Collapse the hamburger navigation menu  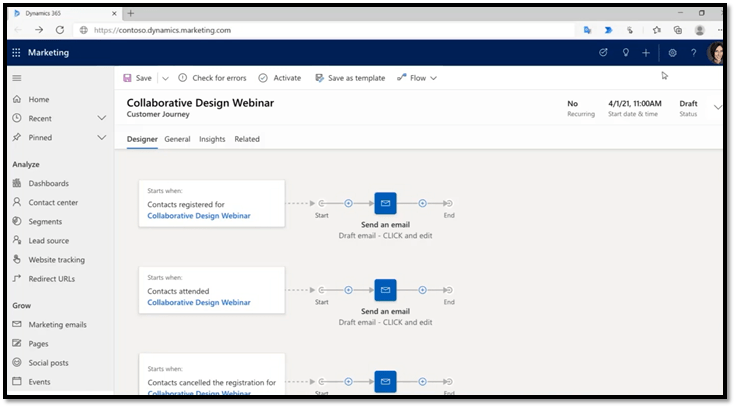click(16, 78)
